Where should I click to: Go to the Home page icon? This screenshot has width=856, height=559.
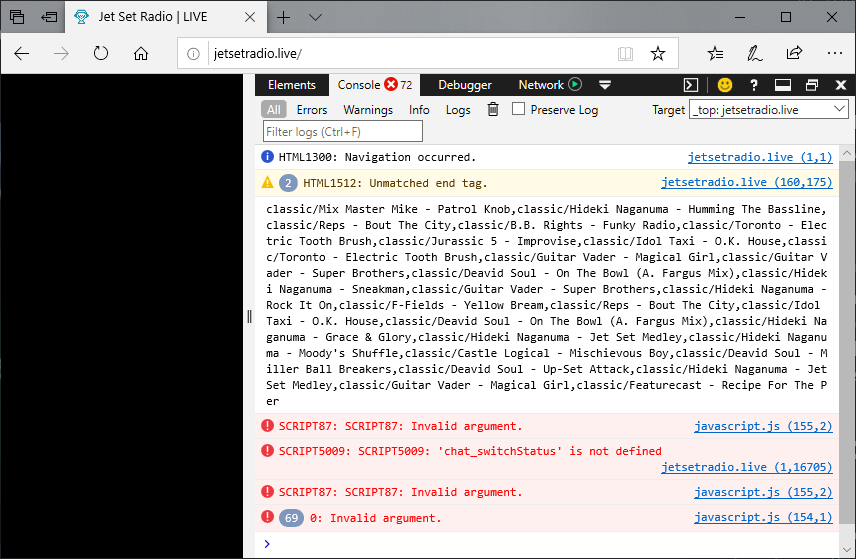coord(141,53)
